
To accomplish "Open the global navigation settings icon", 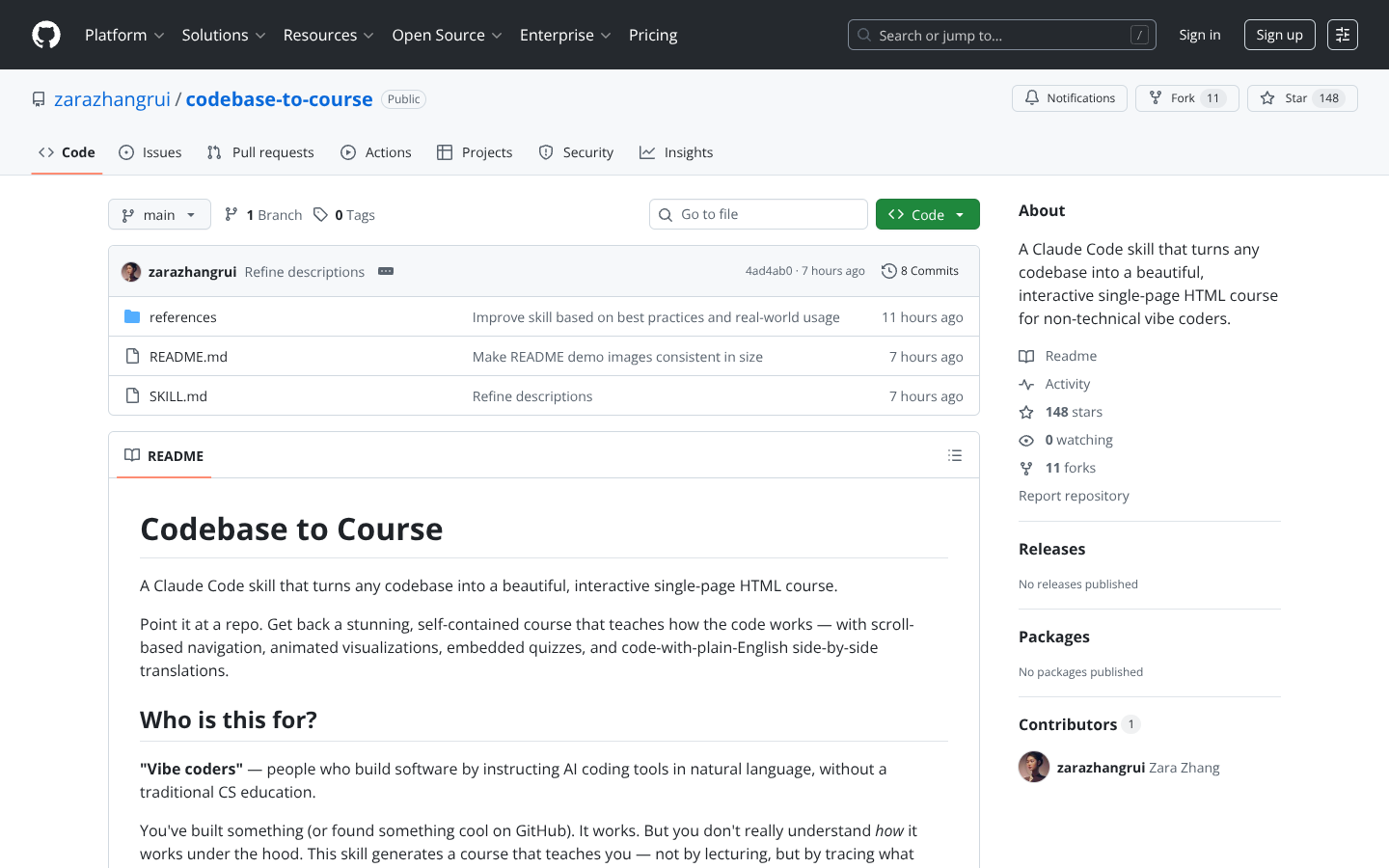I will [1342, 35].
